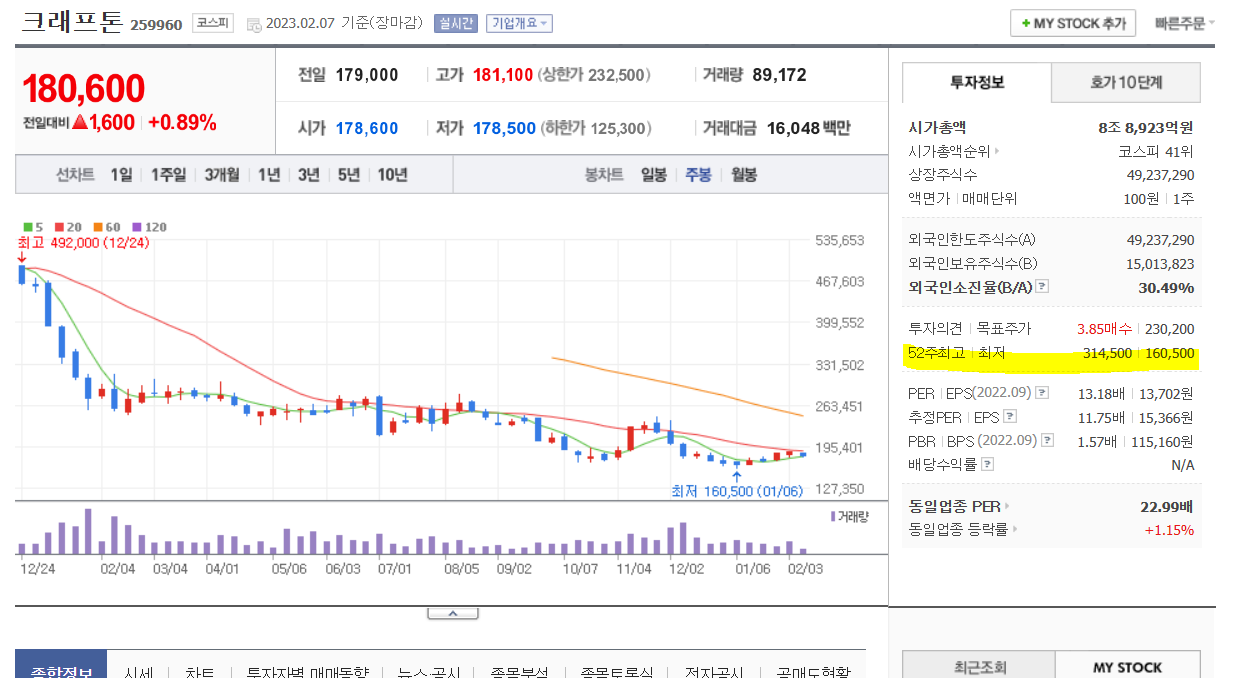
Task: Open the 투자정보 tab
Action: click(977, 82)
